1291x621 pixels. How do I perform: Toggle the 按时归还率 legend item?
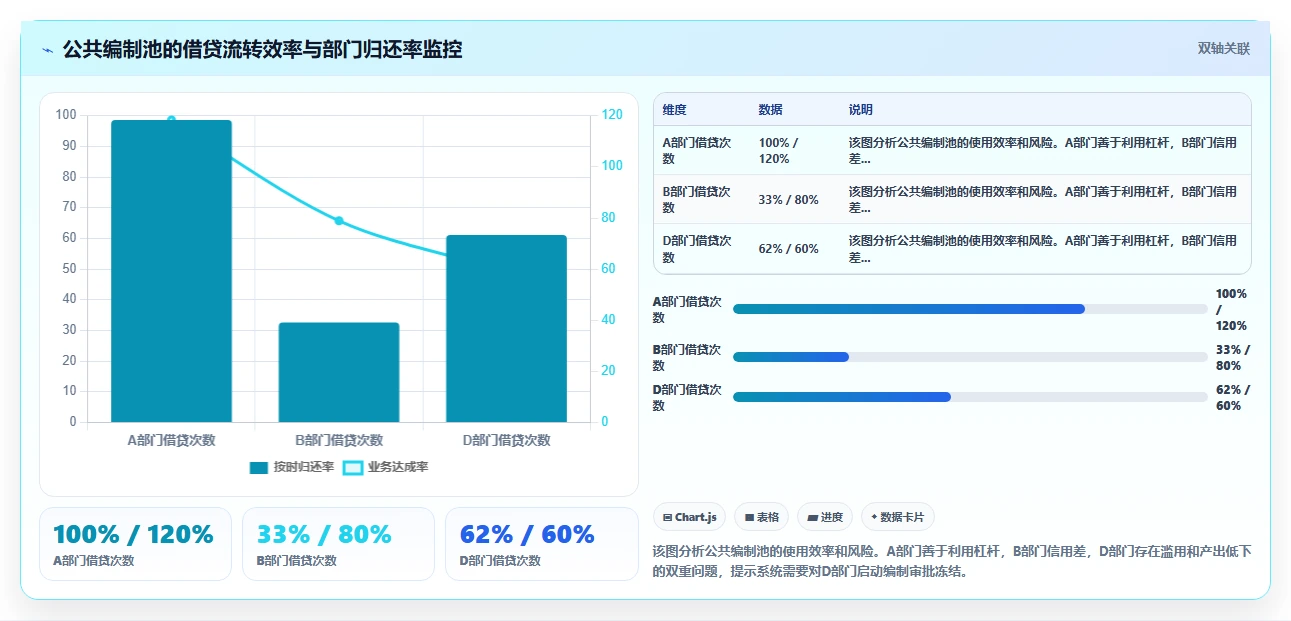click(292, 467)
